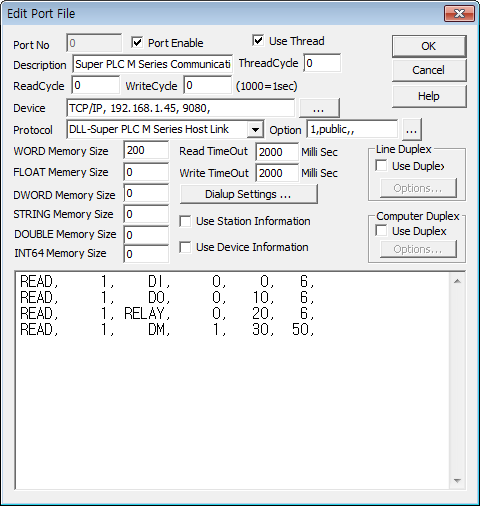The image size is (480, 506).
Task: Click the Read TimeOut field
Action: tap(277, 152)
